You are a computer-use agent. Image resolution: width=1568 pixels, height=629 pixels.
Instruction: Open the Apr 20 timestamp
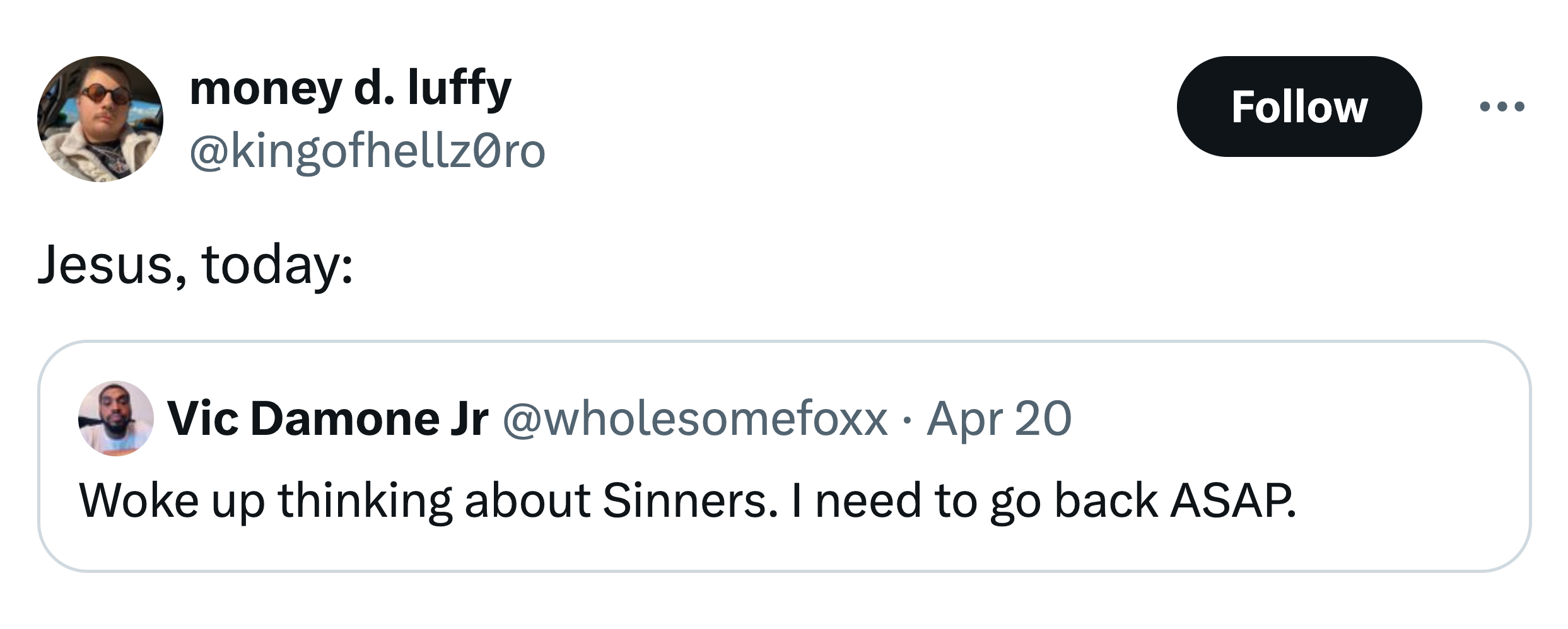998,419
